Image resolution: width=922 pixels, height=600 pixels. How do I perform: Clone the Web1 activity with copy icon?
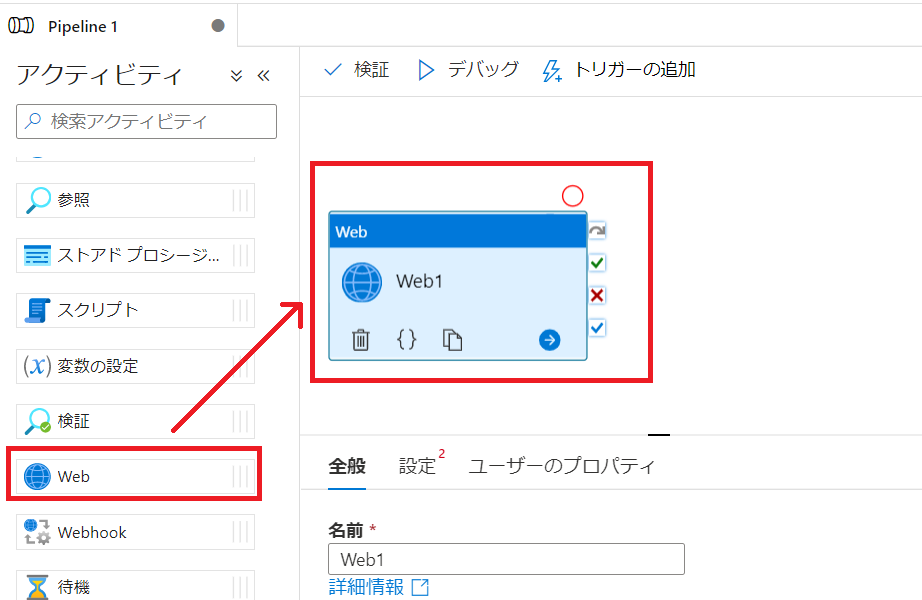[x=453, y=341]
